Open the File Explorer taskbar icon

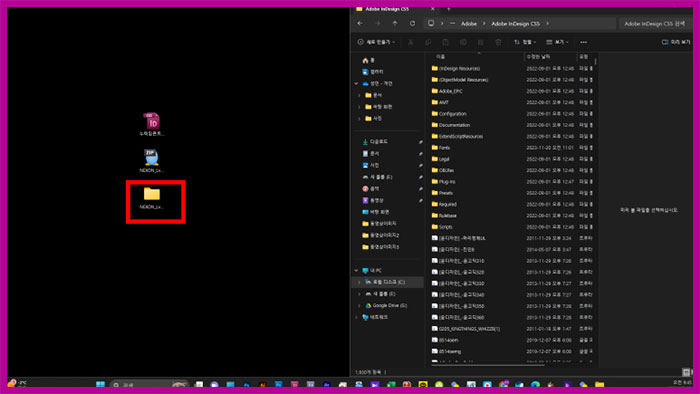pos(600,385)
